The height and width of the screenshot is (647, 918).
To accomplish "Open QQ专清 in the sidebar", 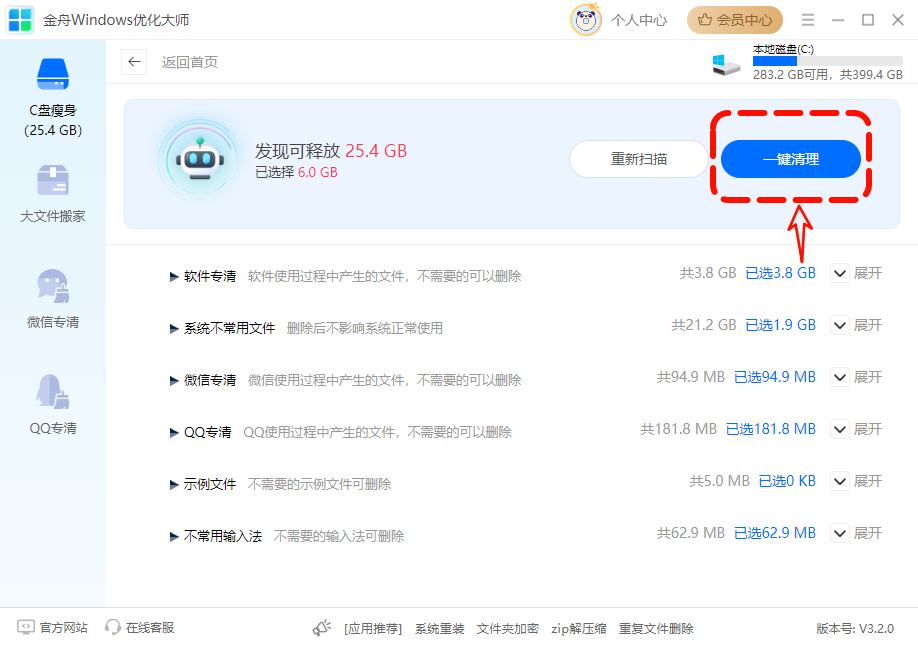I will (x=53, y=404).
